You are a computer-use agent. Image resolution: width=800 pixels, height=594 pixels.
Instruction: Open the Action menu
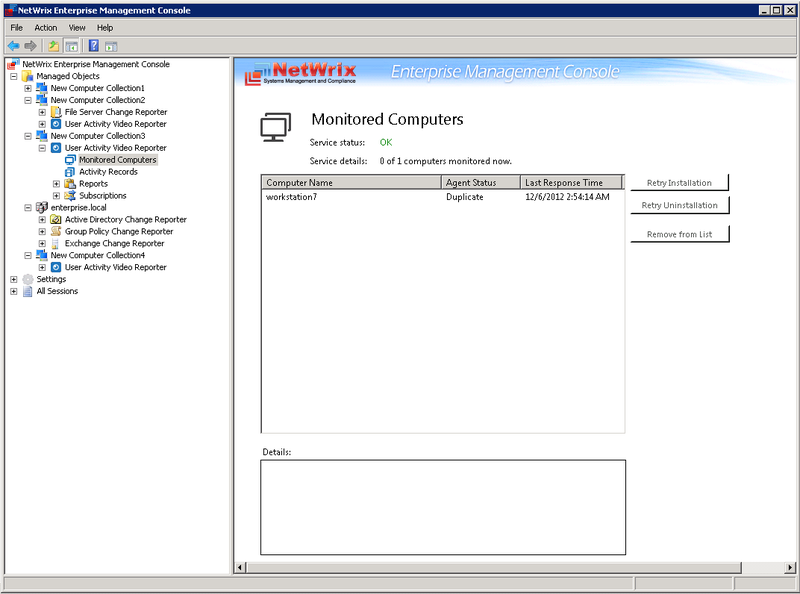click(45, 28)
